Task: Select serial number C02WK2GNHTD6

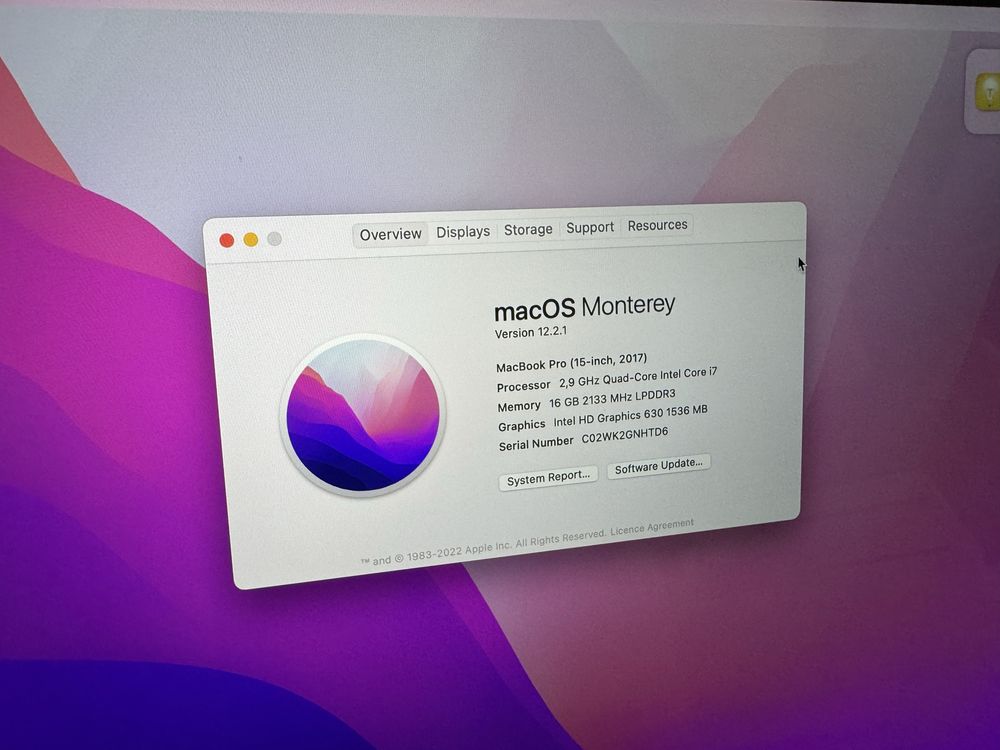Action: click(x=624, y=436)
